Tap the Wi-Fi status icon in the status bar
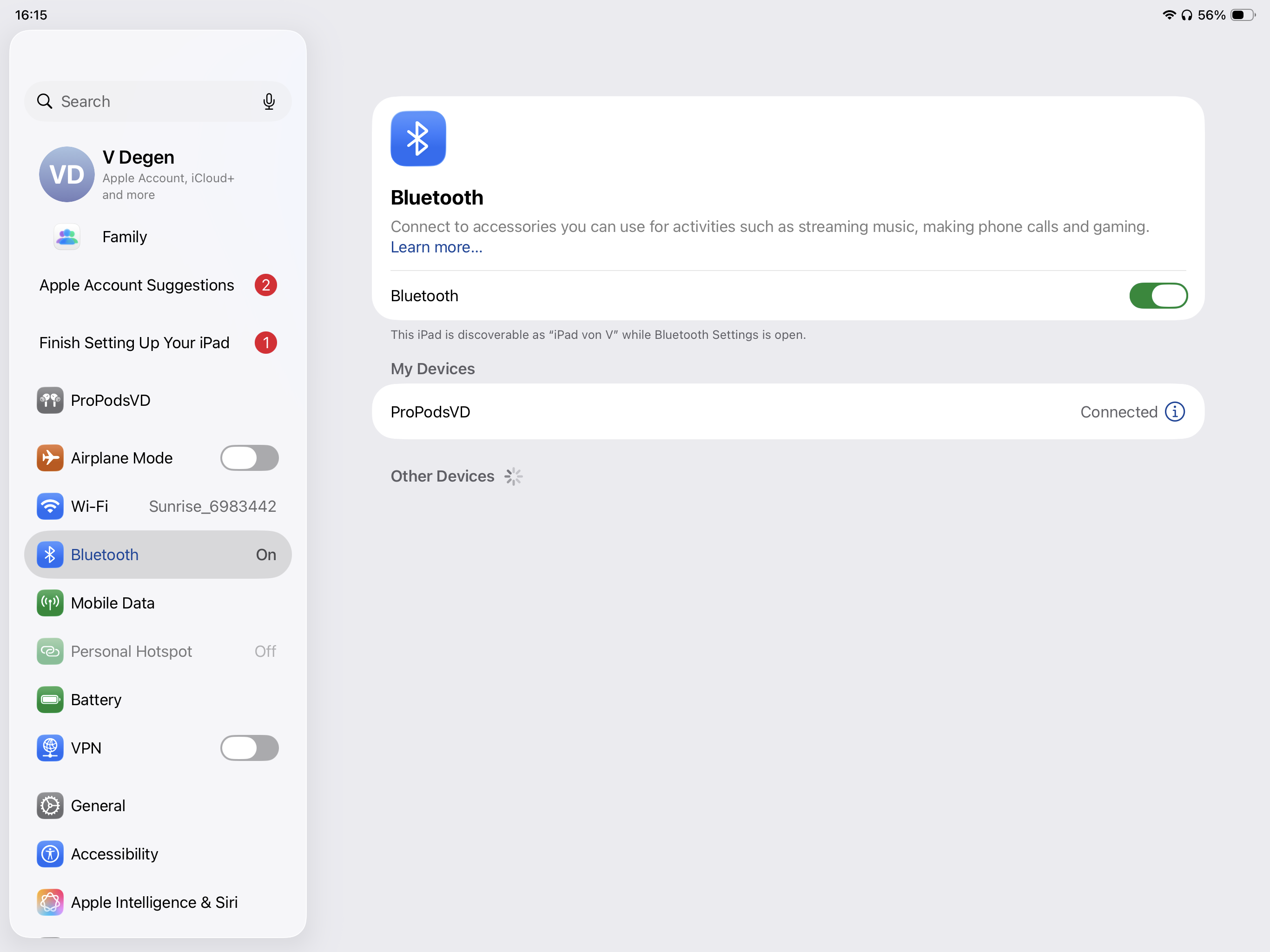Screen dimensions: 1270x952 1169,15
